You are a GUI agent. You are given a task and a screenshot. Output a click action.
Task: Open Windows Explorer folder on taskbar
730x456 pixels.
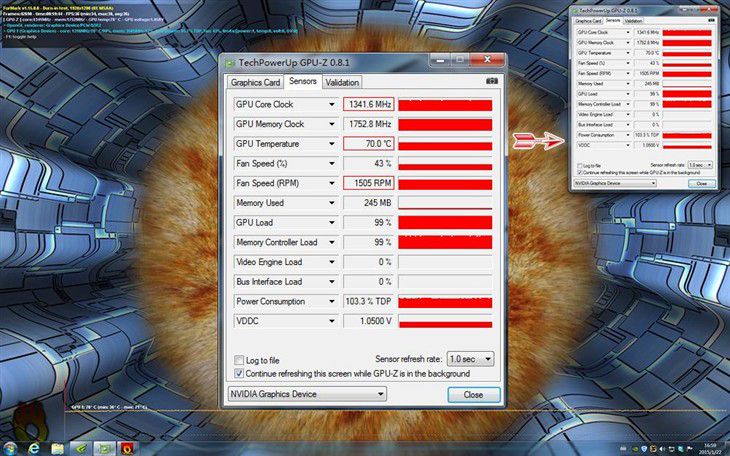[x=58, y=449]
